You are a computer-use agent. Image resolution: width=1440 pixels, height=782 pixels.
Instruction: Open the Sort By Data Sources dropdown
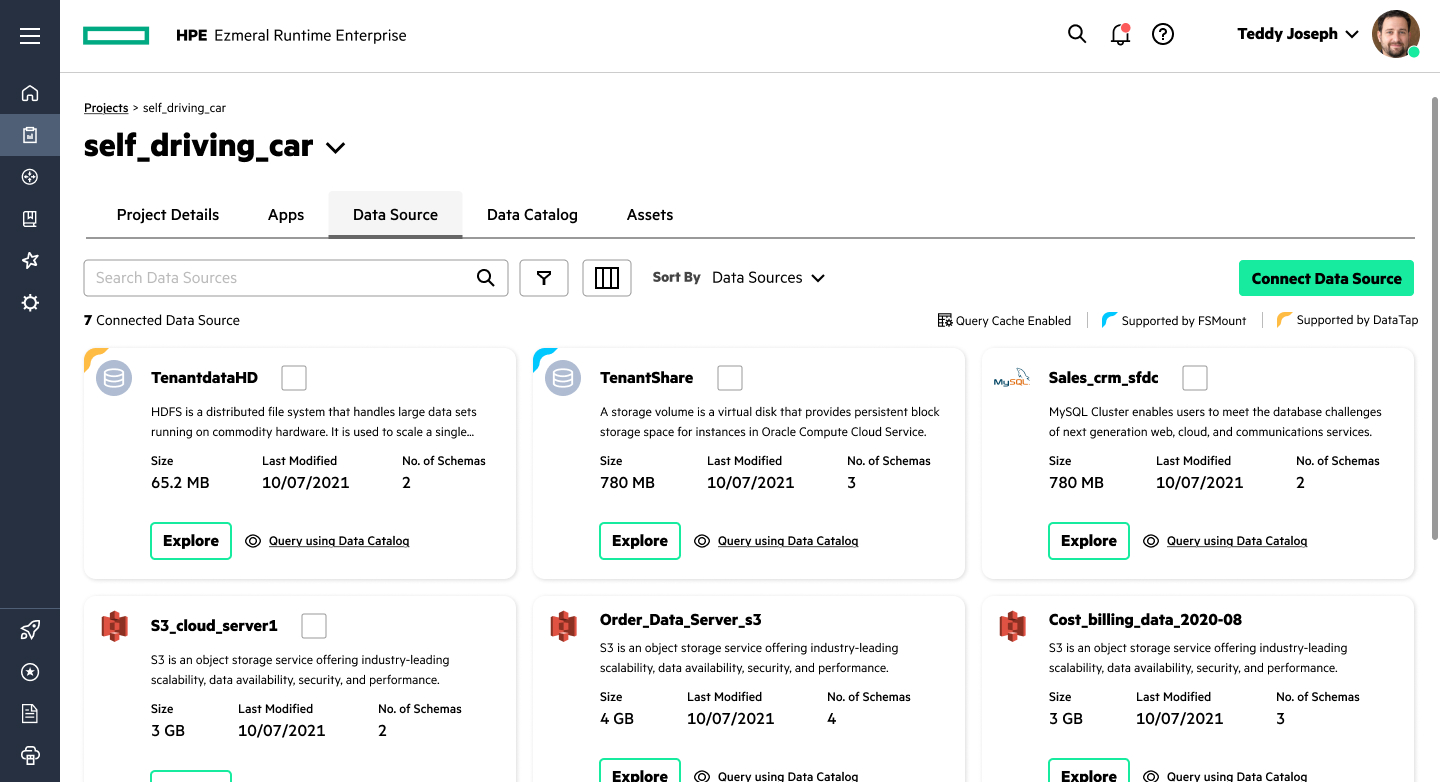coord(768,278)
